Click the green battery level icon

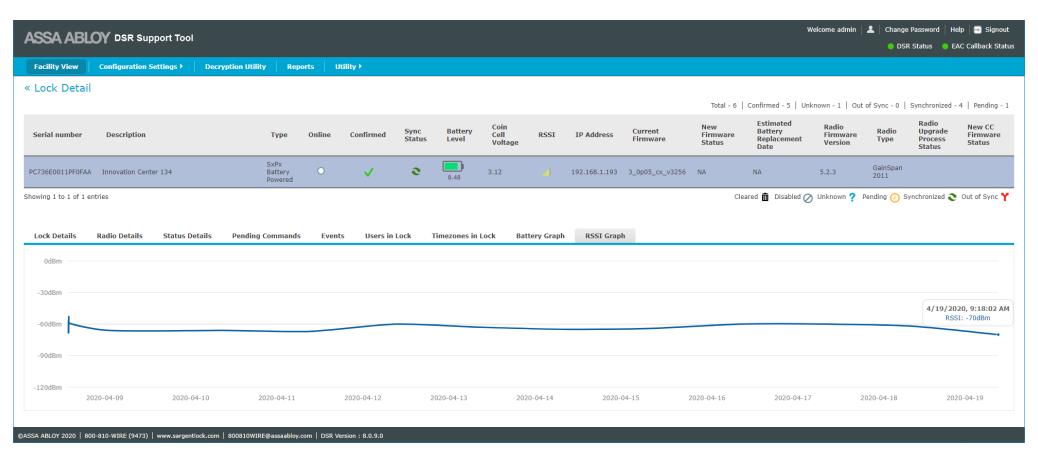pos(453,167)
